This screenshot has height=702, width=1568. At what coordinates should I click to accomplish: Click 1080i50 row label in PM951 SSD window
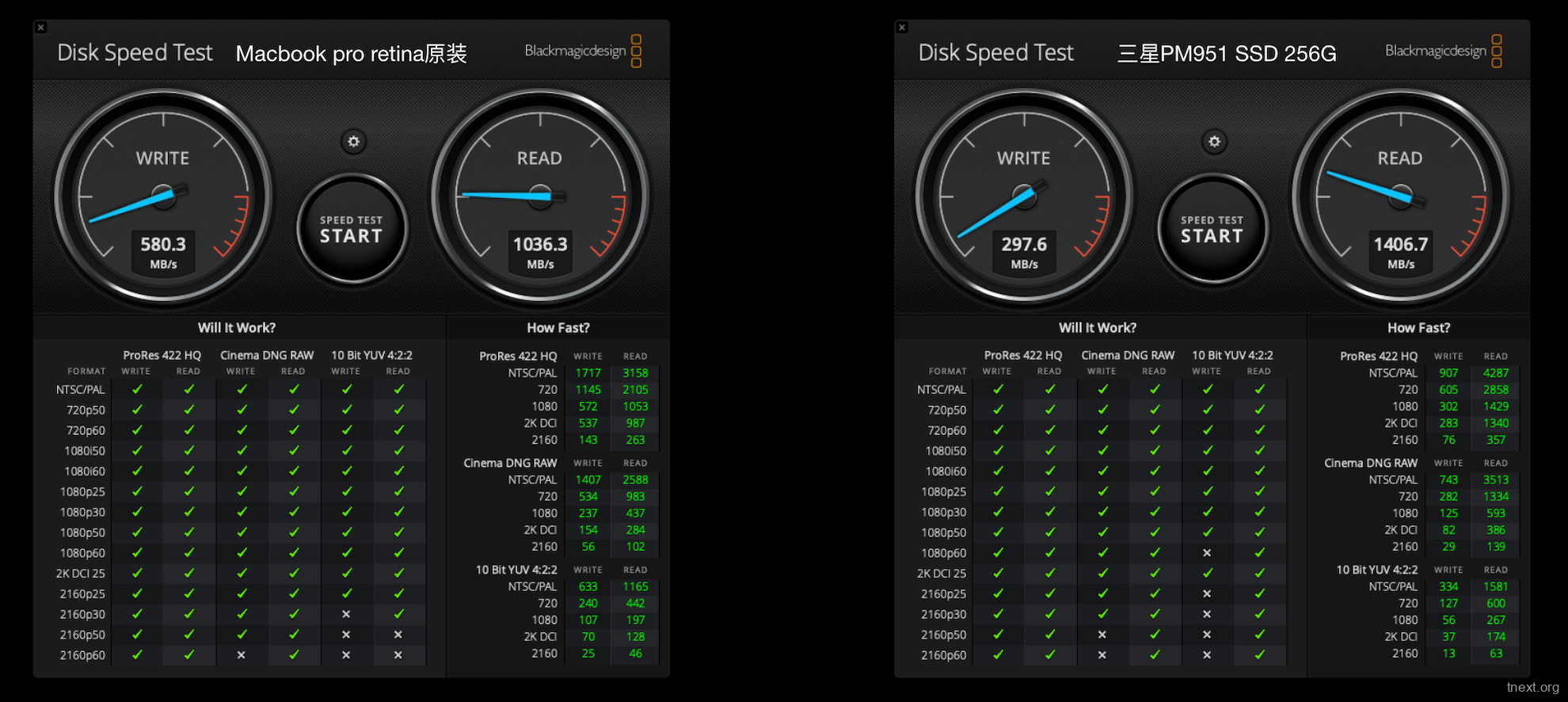point(946,451)
